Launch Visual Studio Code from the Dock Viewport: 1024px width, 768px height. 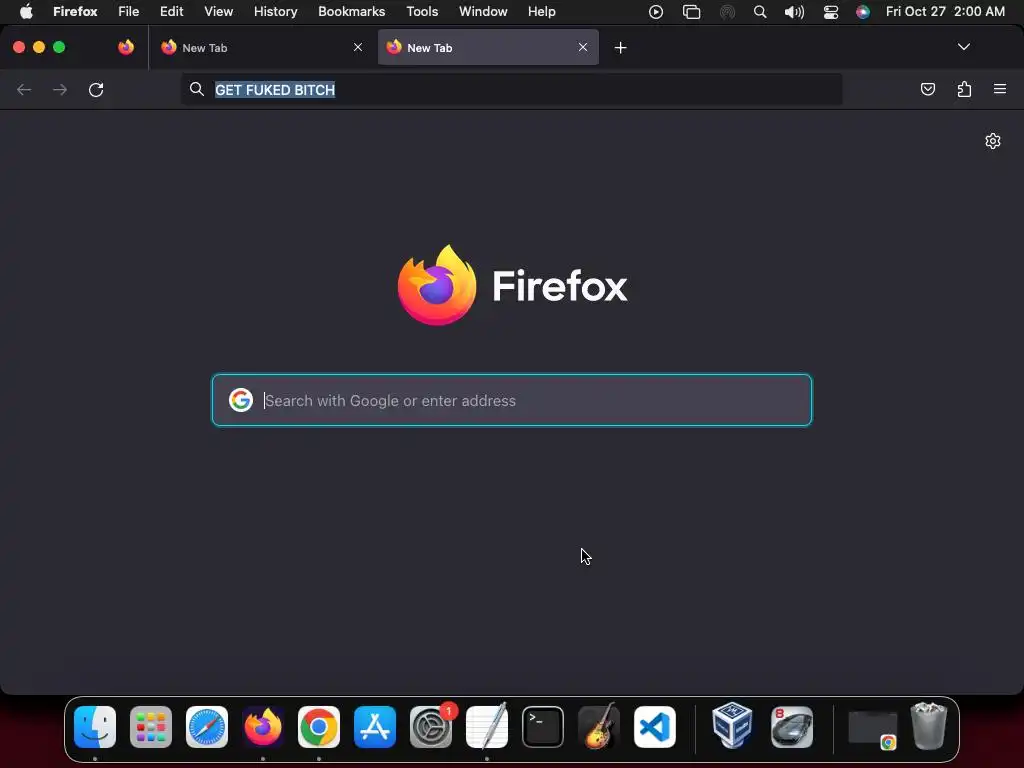coord(655,727)
